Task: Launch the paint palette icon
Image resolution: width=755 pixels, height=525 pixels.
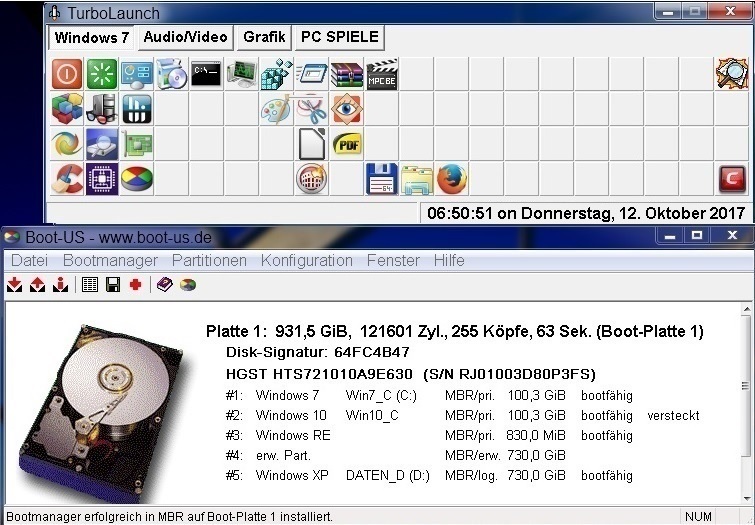Action: point(276,109)
